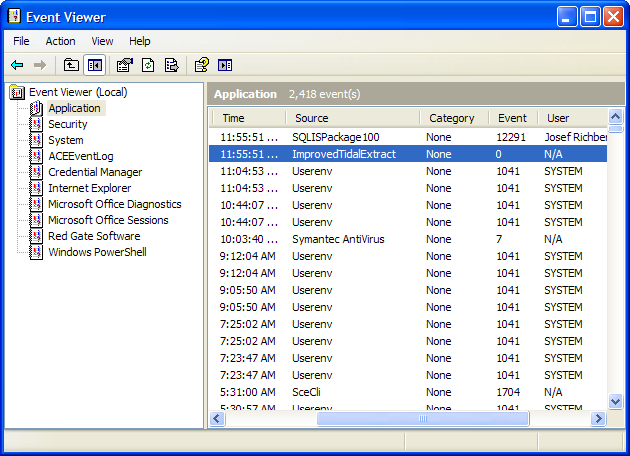Click the Josef Richber user cell
Image resolution: width=630 pixels, height=456 pixels.
[576, 137]
